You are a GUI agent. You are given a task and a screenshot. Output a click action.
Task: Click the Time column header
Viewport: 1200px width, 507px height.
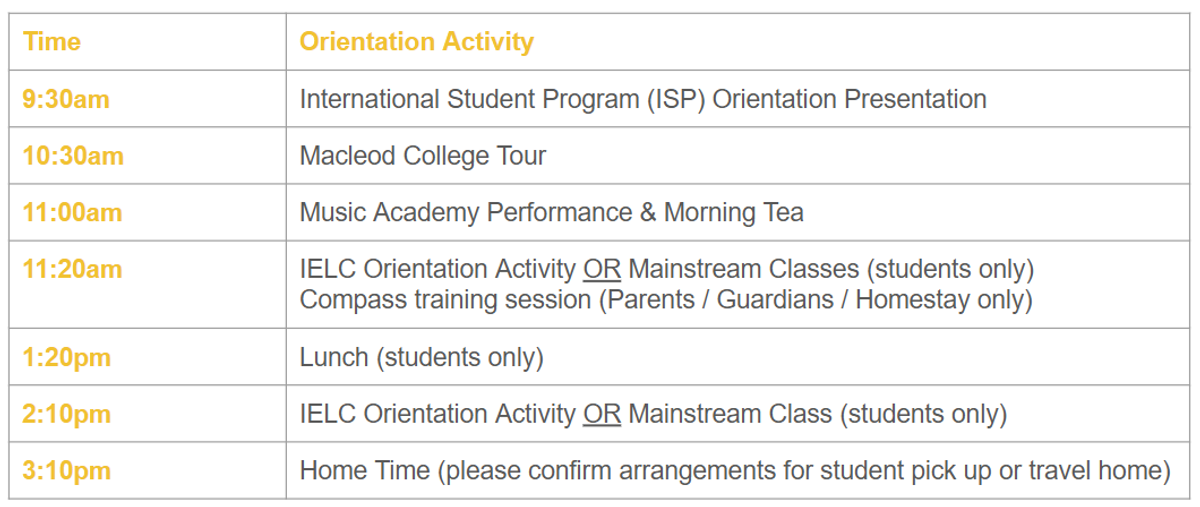pyautogui.click(x=52, y=42)
